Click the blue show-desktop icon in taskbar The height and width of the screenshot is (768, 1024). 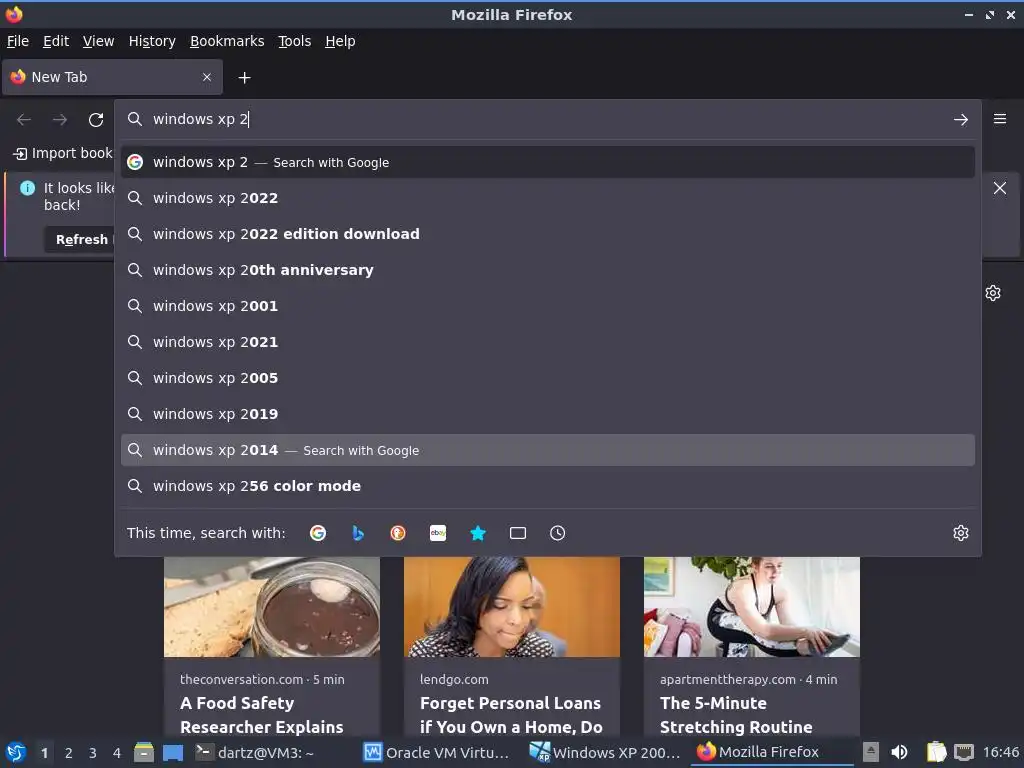click(x=173, y=752)
